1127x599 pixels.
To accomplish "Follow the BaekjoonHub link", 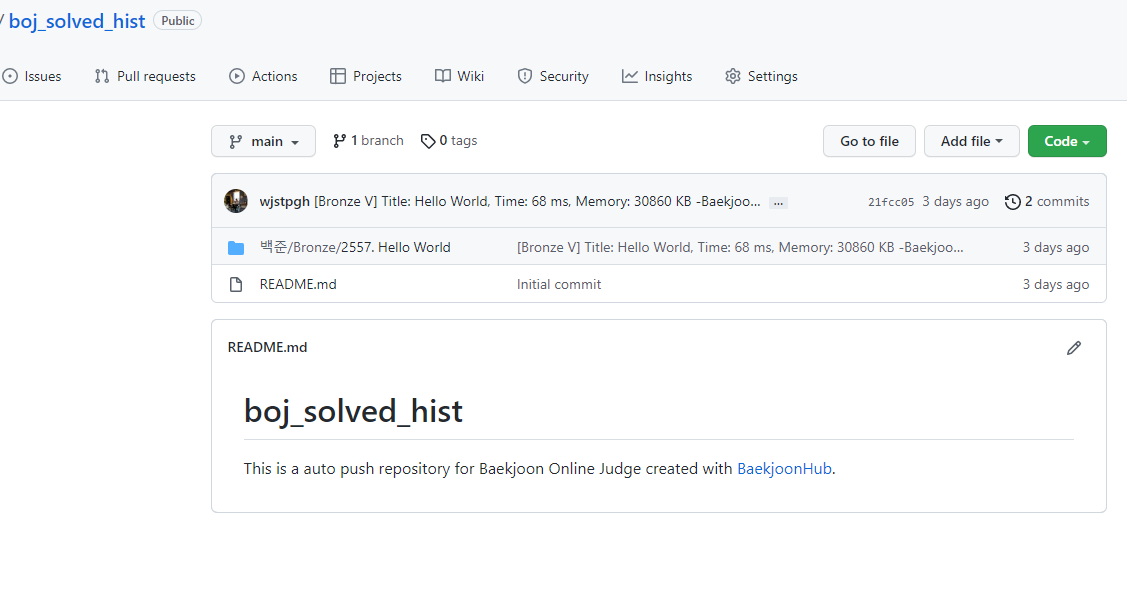I will coord(784,469).
